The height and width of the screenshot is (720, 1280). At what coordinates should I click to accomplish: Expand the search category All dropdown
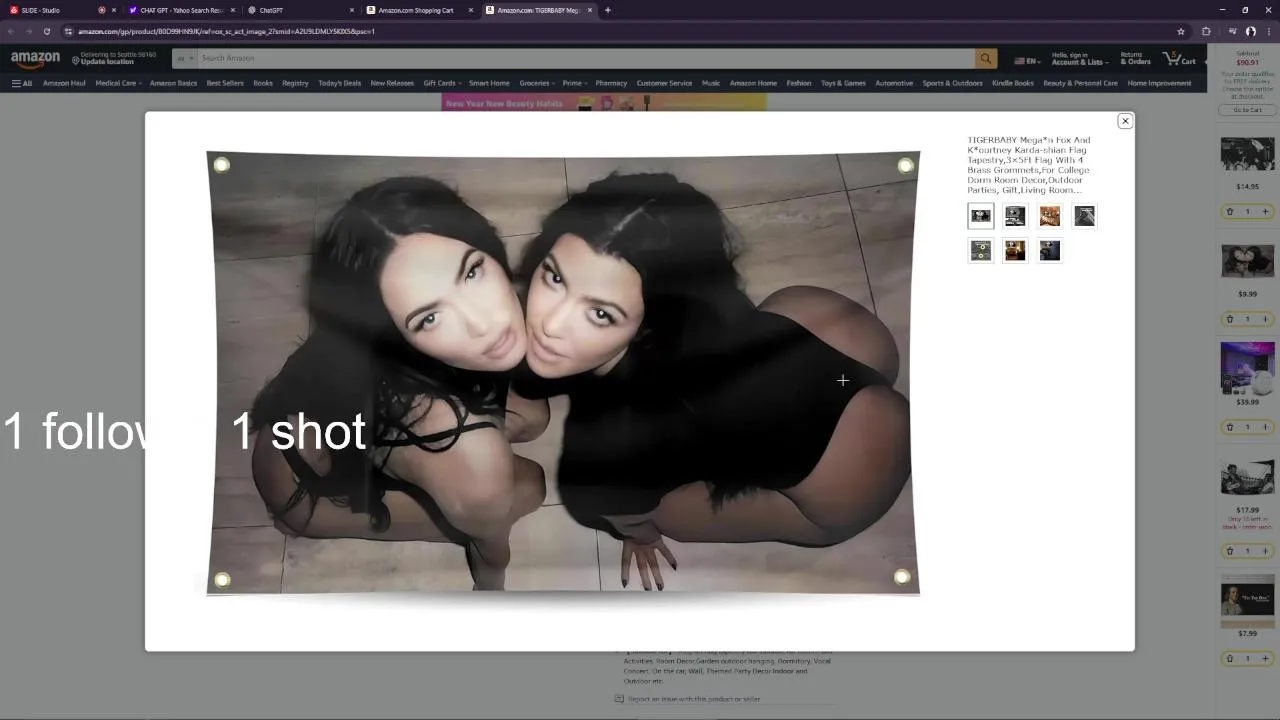click(184, 59)
